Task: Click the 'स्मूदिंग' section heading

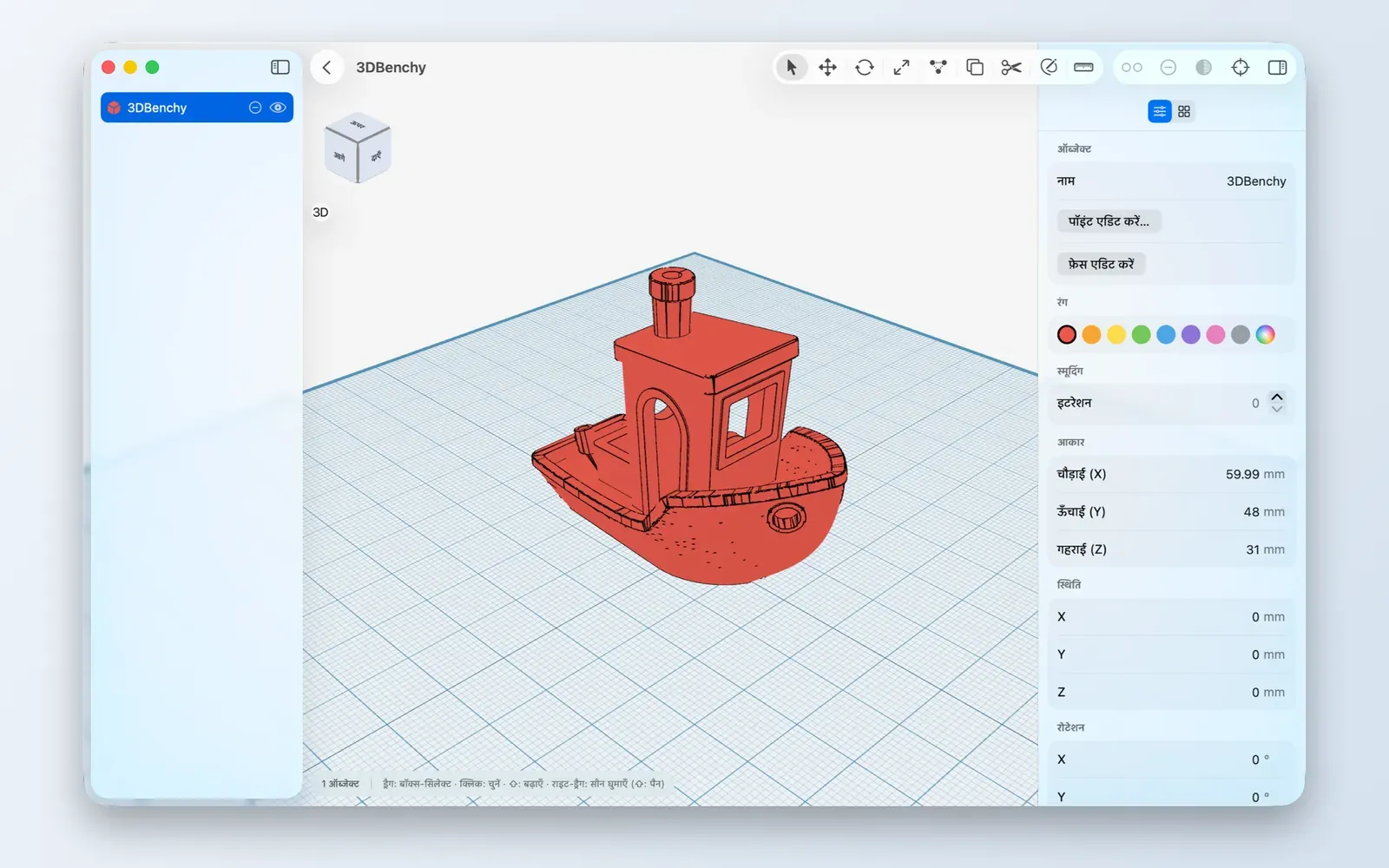Action: (1070, 372)
